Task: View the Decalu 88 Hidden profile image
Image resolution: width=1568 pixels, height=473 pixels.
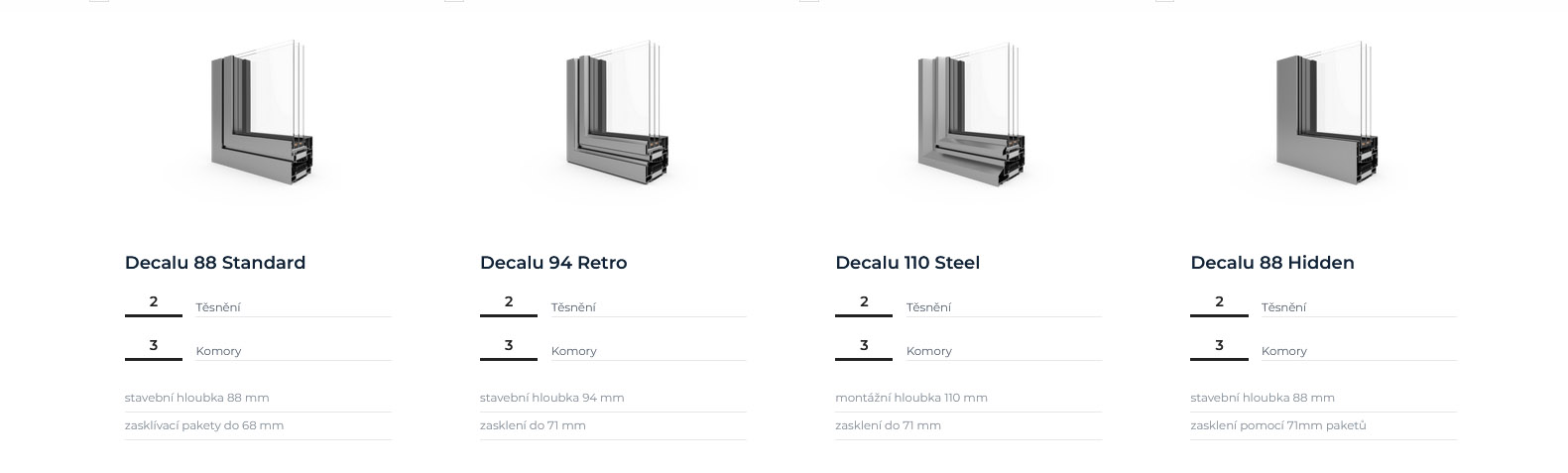Action: click(x=1325, y=111)
